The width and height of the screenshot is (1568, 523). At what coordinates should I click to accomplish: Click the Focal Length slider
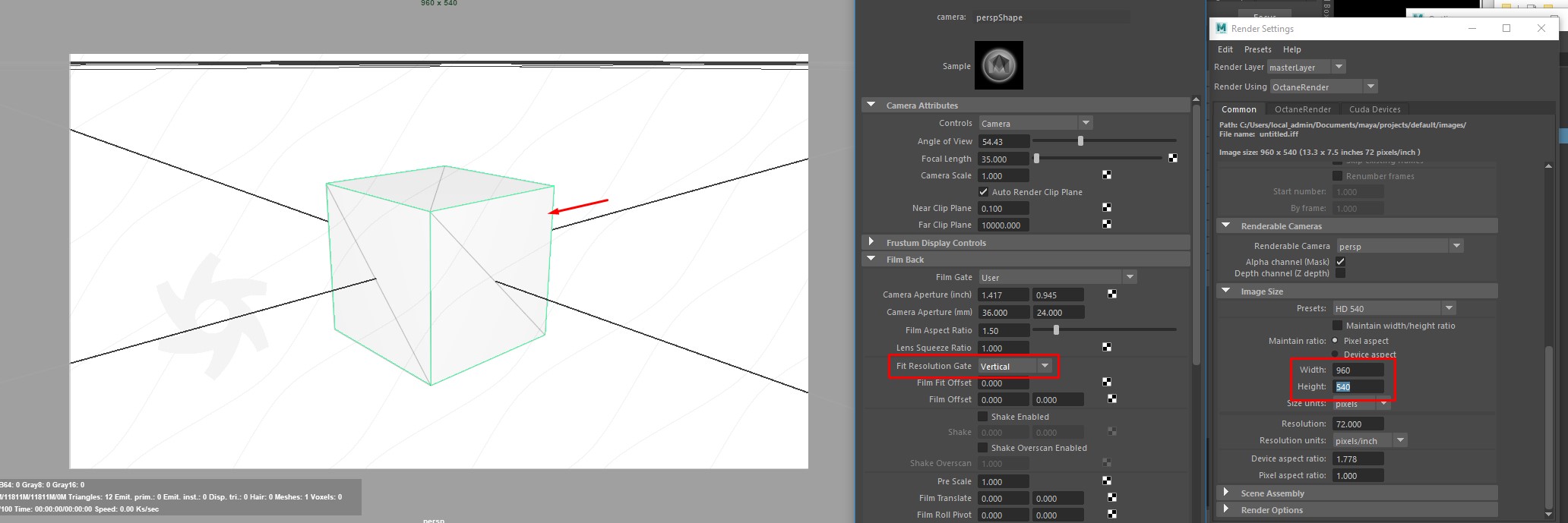(x=1098, y=158)
